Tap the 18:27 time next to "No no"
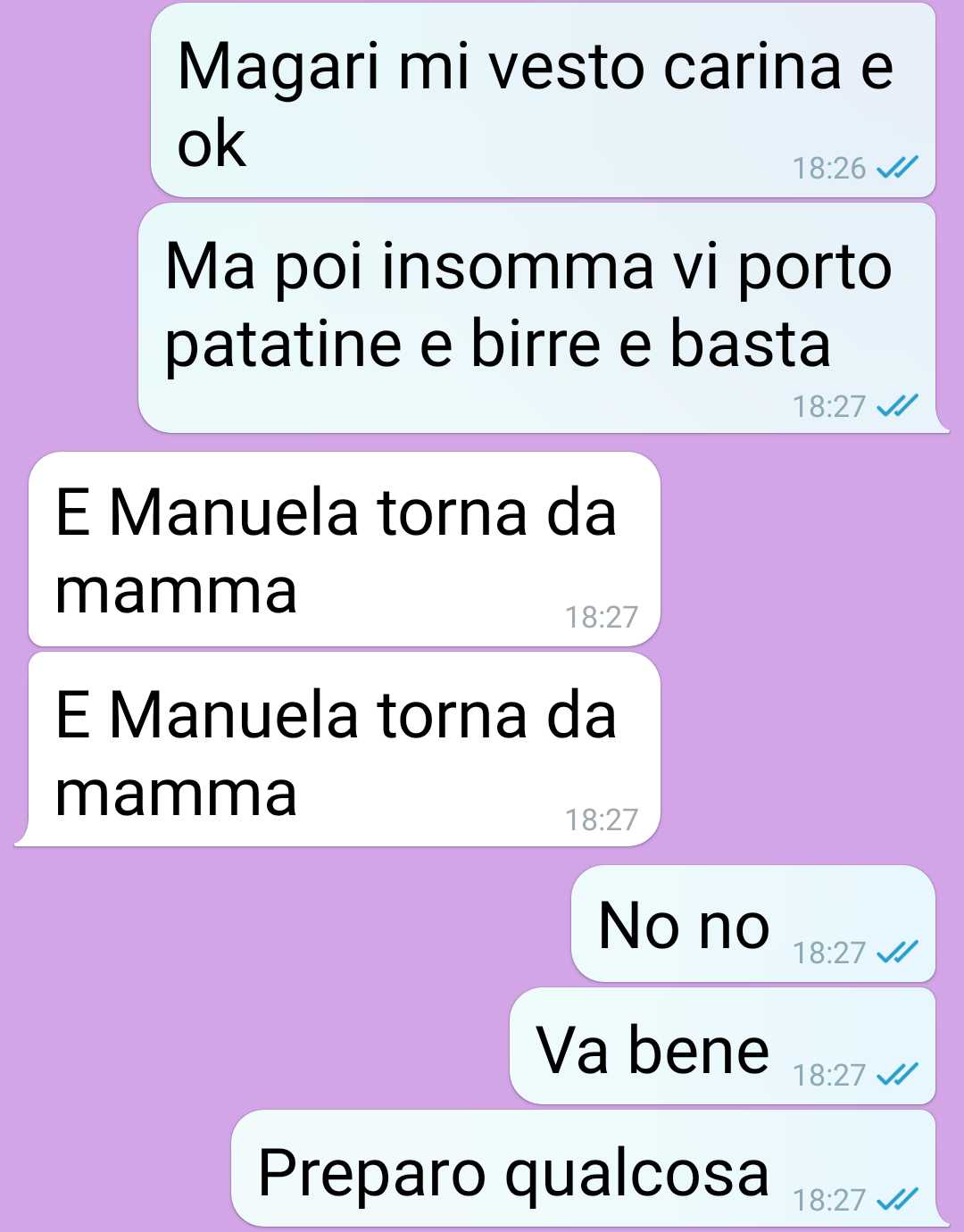 [x=829, y=953]
